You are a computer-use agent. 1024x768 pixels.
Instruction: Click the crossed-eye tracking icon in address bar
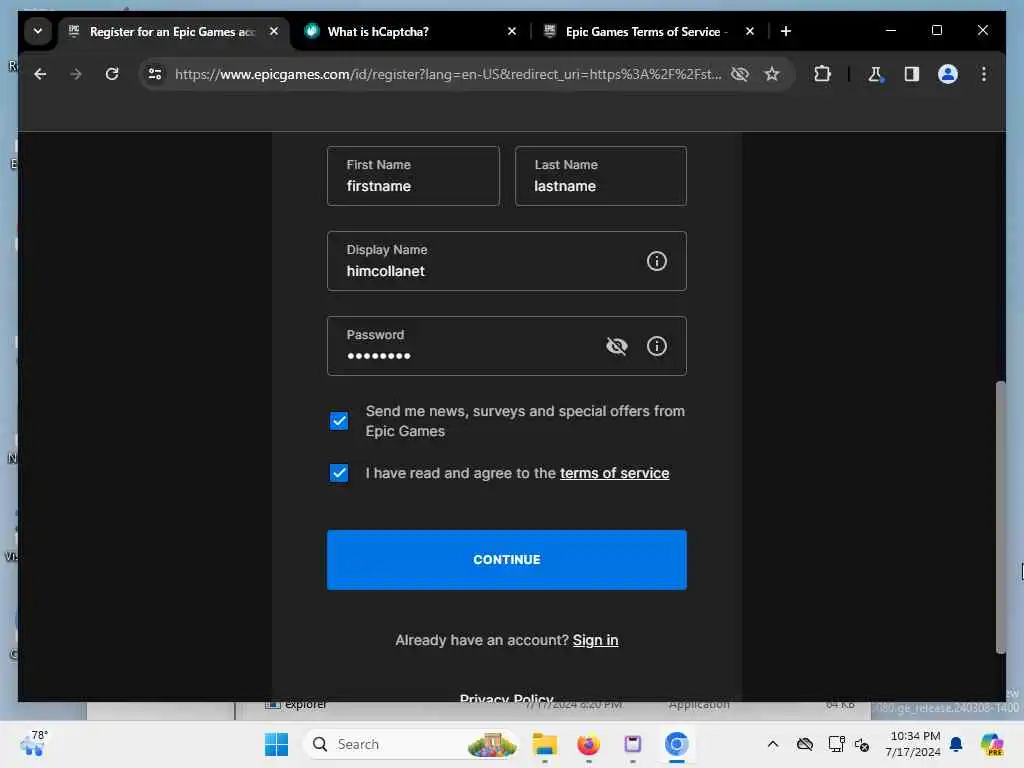pos(740,74)
